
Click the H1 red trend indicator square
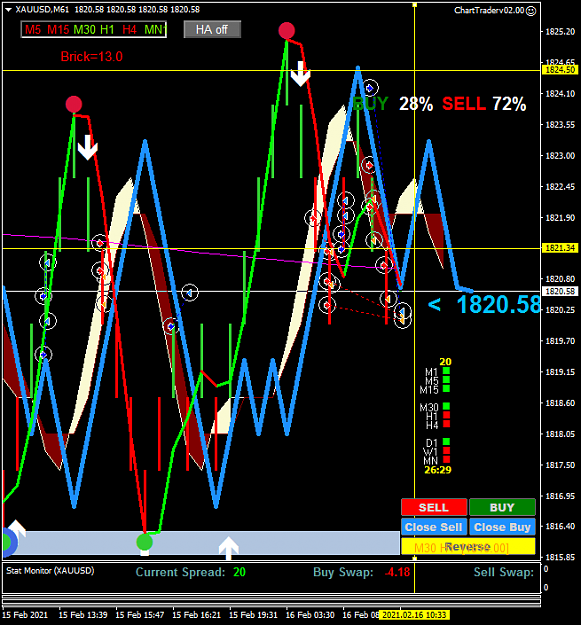(446, 415)
